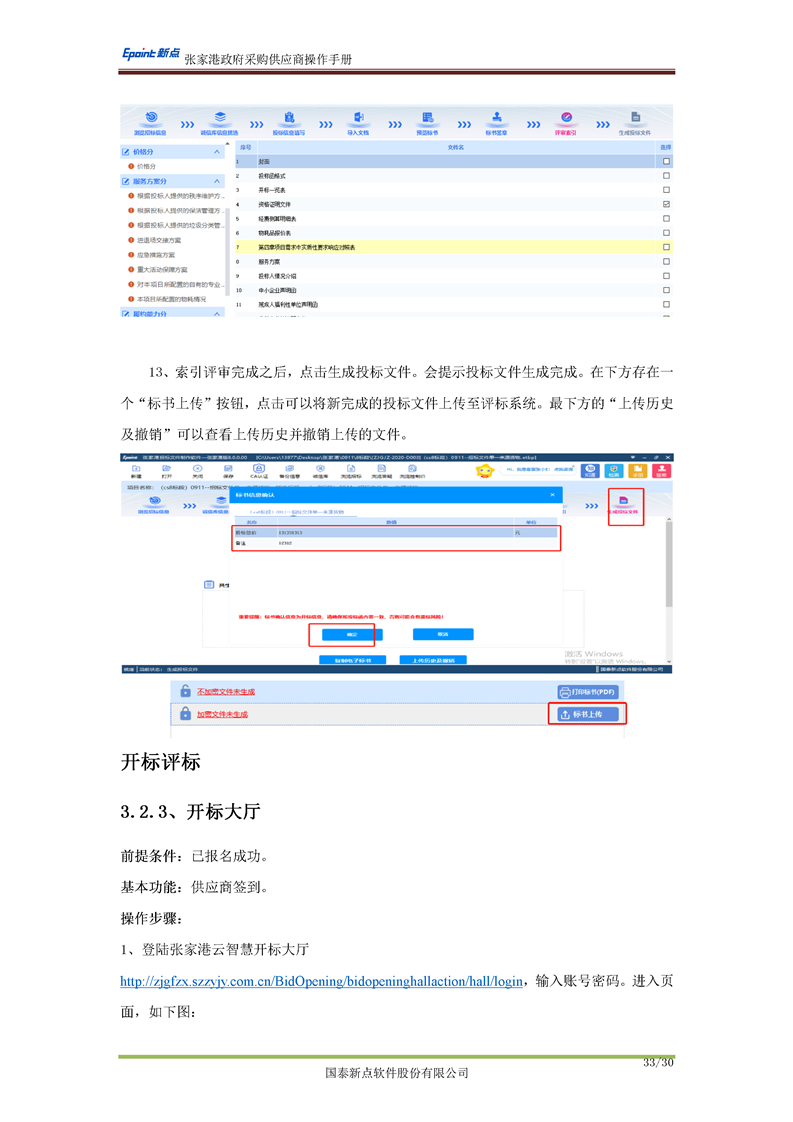Click the red-highlighted 生成投标文件 icon

[625, 504]
